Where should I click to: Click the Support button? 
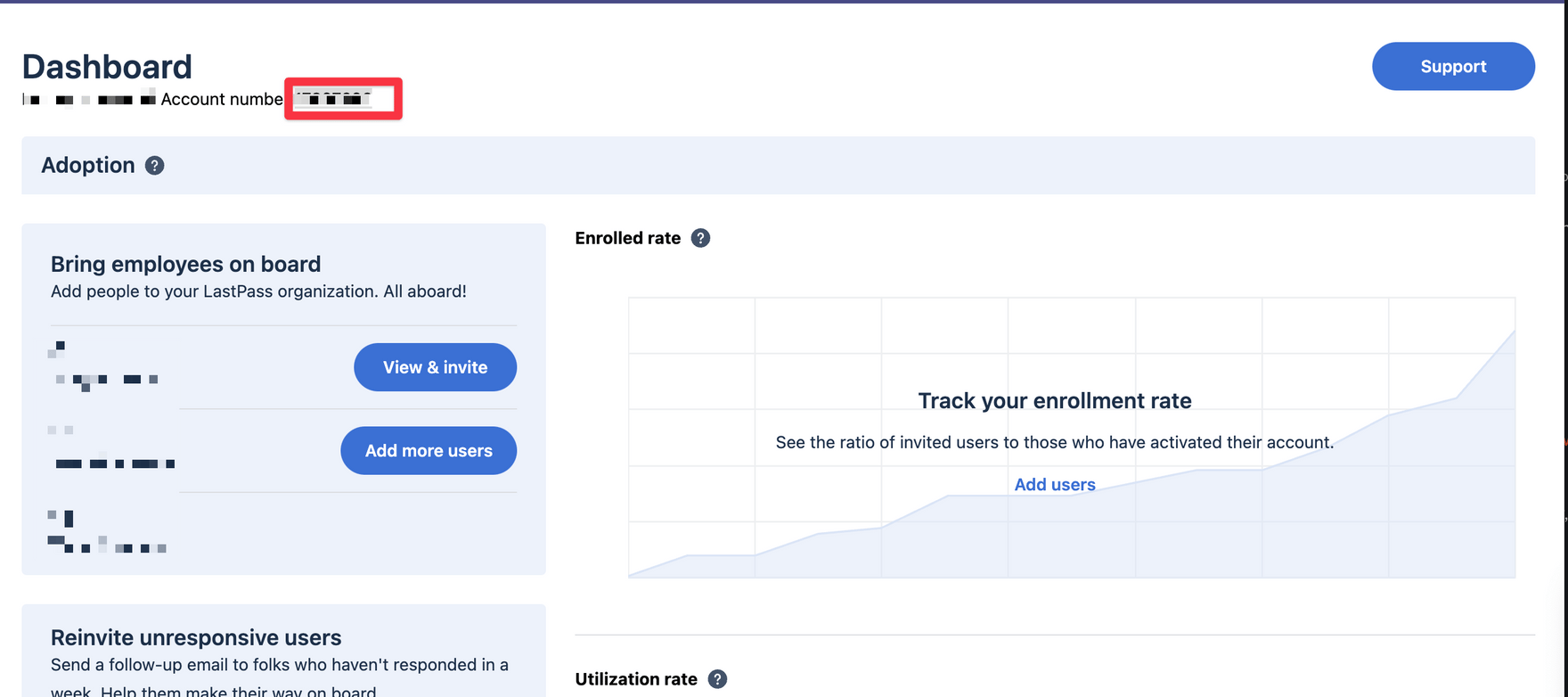1453,66
